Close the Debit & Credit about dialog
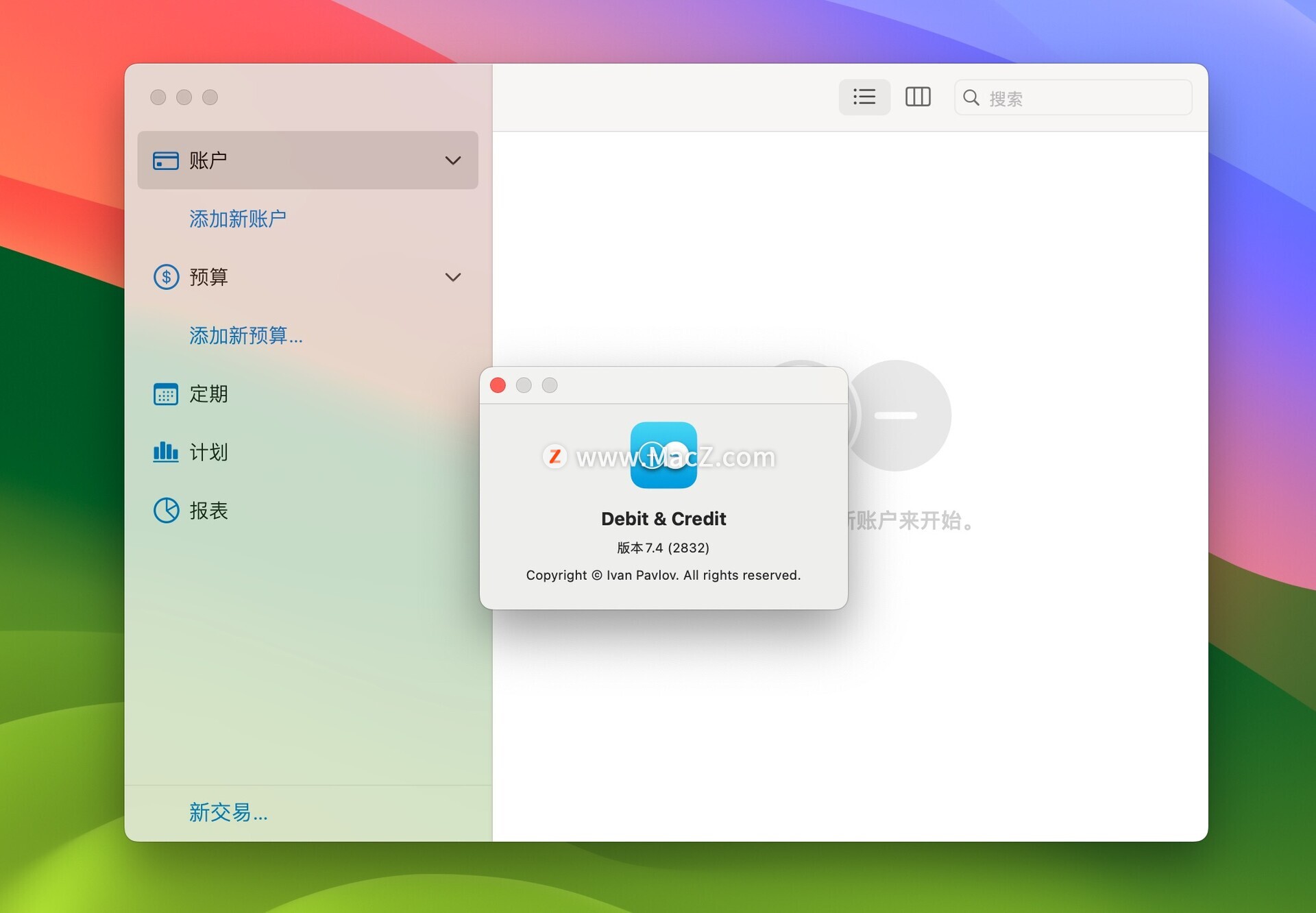The image size is (1316, 913). tap(498, 385)
